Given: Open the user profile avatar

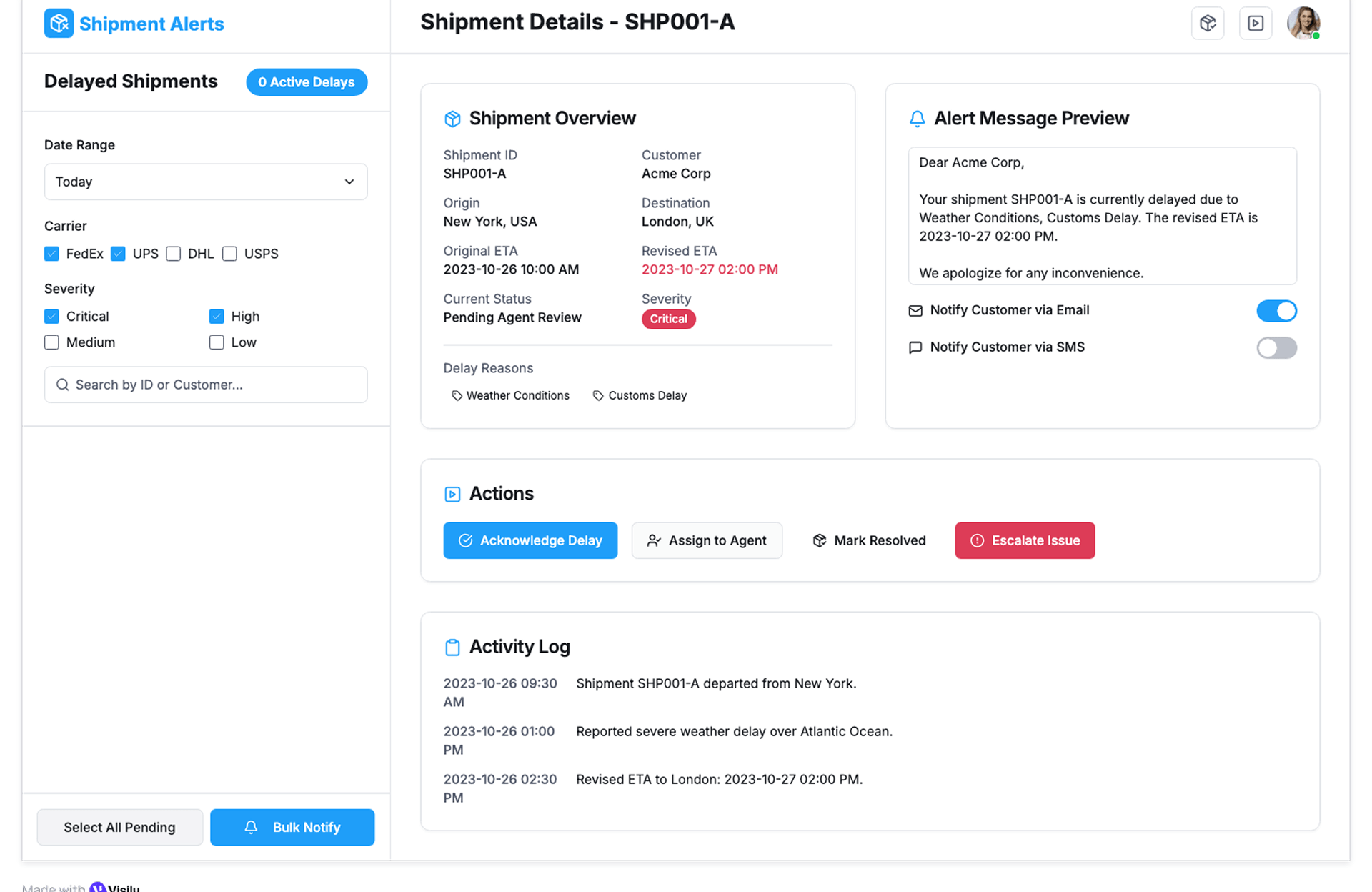Looking at the screenshot, I should (1303, 23).
